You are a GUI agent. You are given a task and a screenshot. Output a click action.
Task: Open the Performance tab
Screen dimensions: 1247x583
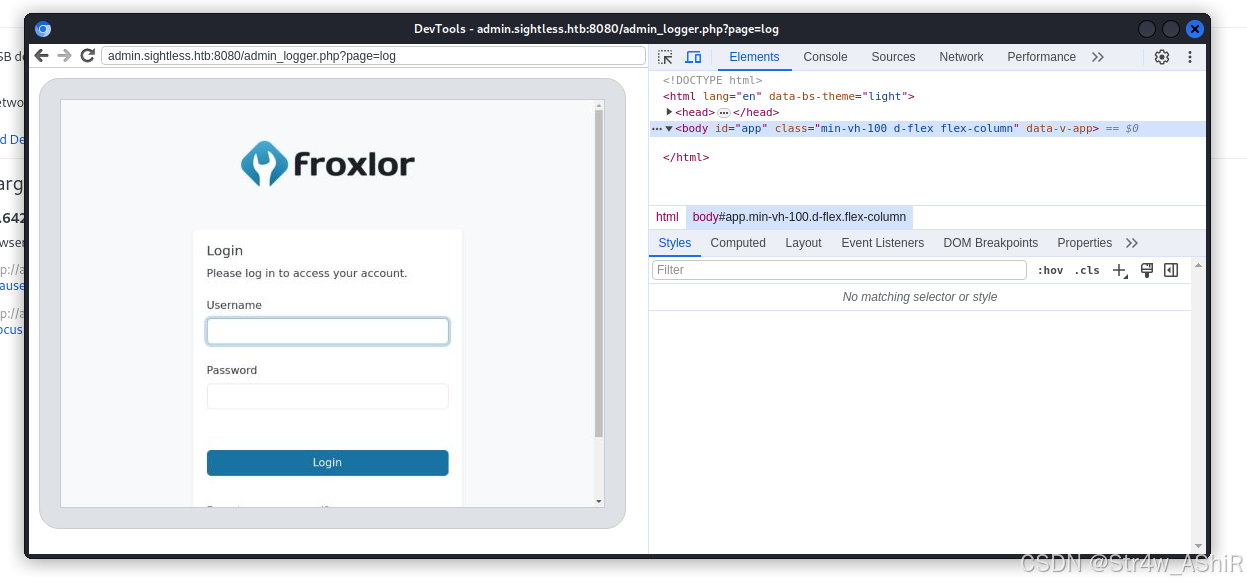1041,57
